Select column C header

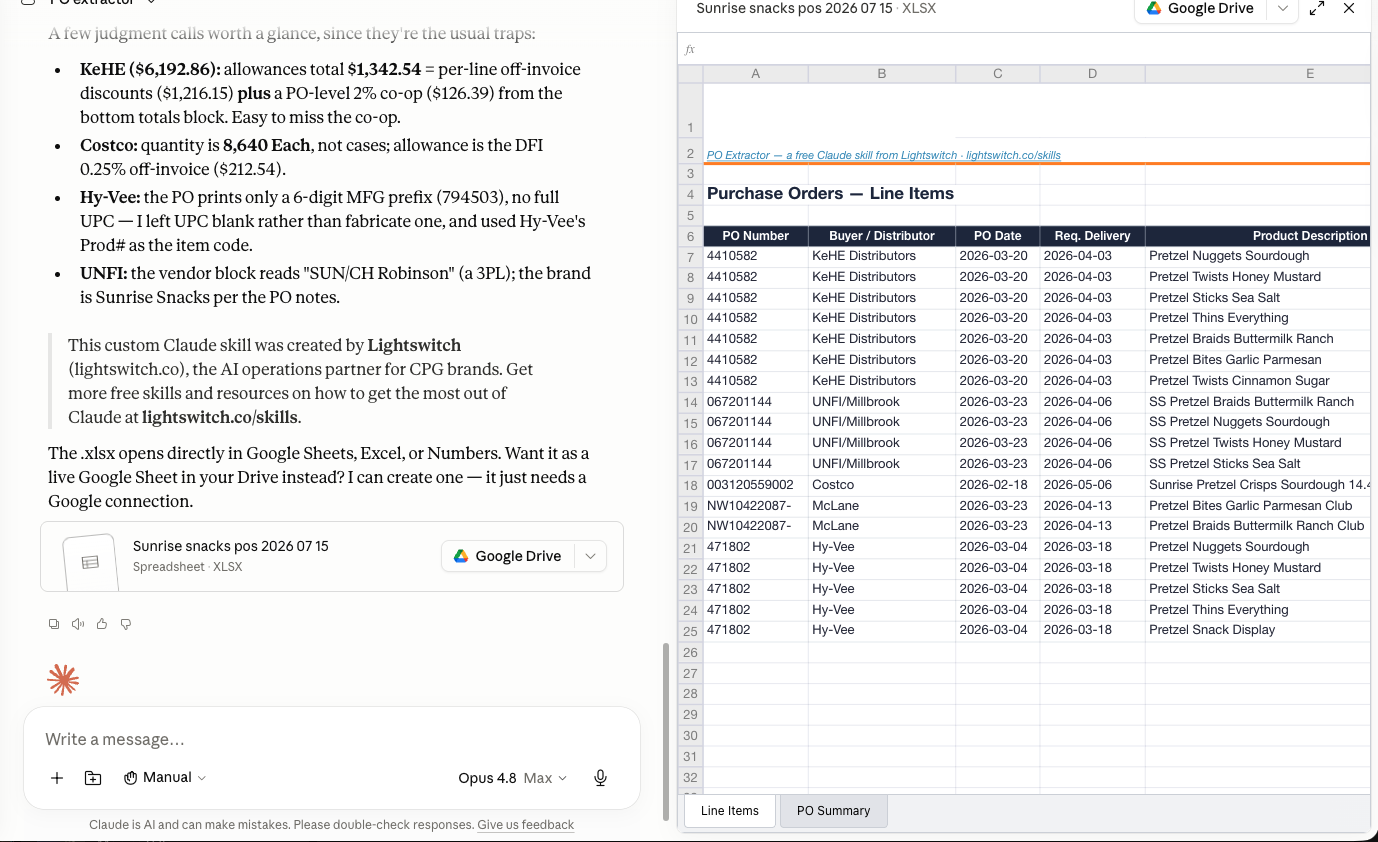[998, 74]
